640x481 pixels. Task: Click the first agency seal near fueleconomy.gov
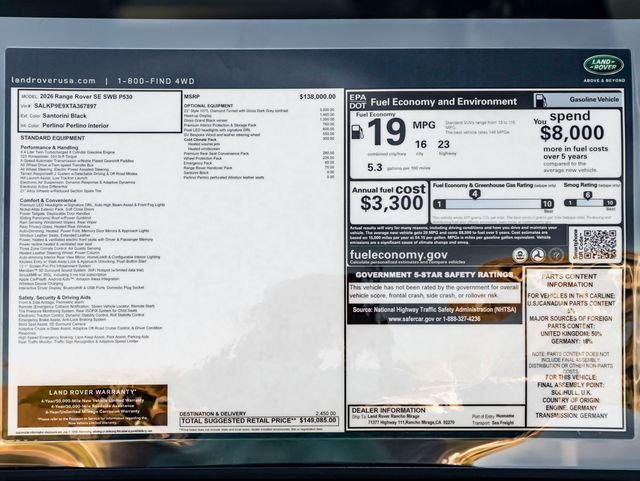point(520,255)
